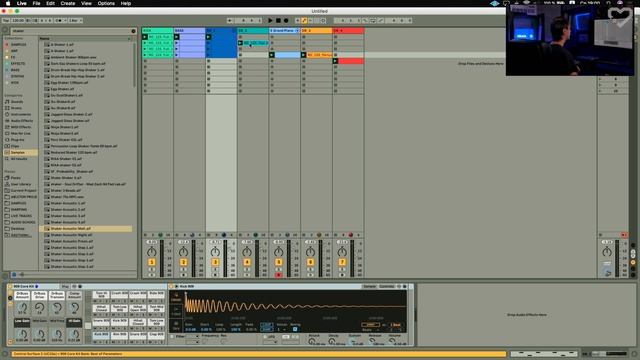Launch the first clip in the BASS track
The width and height of the screenshot is (640, 360).
177,37
